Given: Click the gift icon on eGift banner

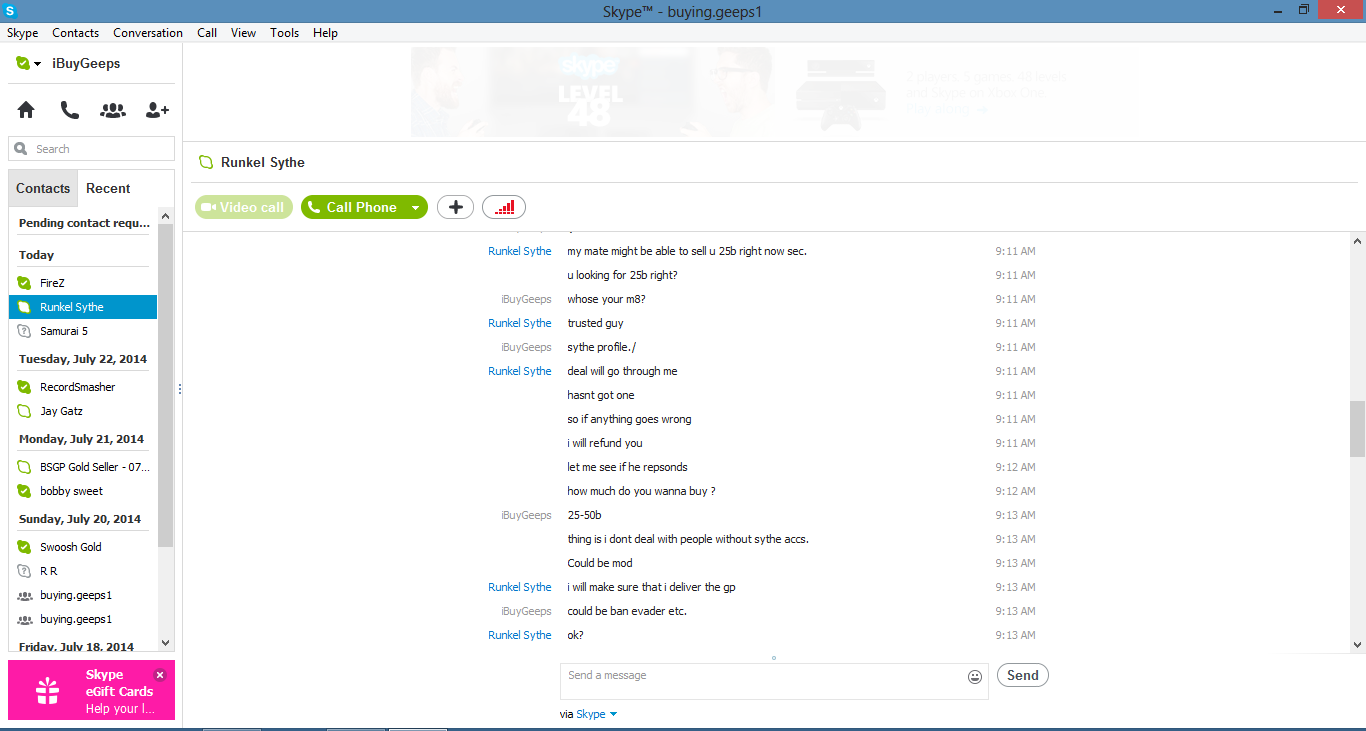Looking at the screenshot, I should [x=47, y=691].
